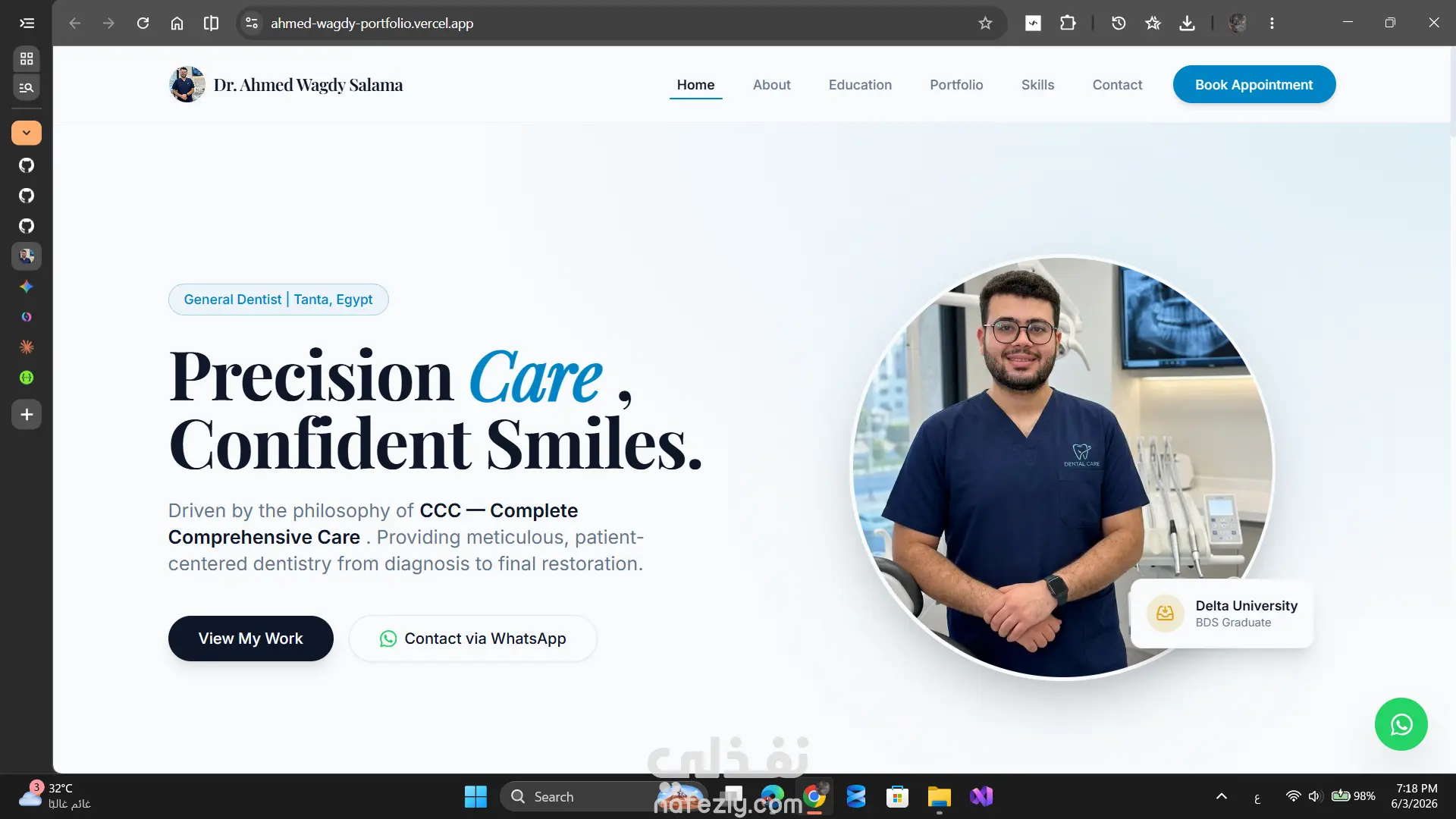This screenshot has height=819, width=1456.
Task: Open the Wi-Fi network settings icon
Action: 1293,796
